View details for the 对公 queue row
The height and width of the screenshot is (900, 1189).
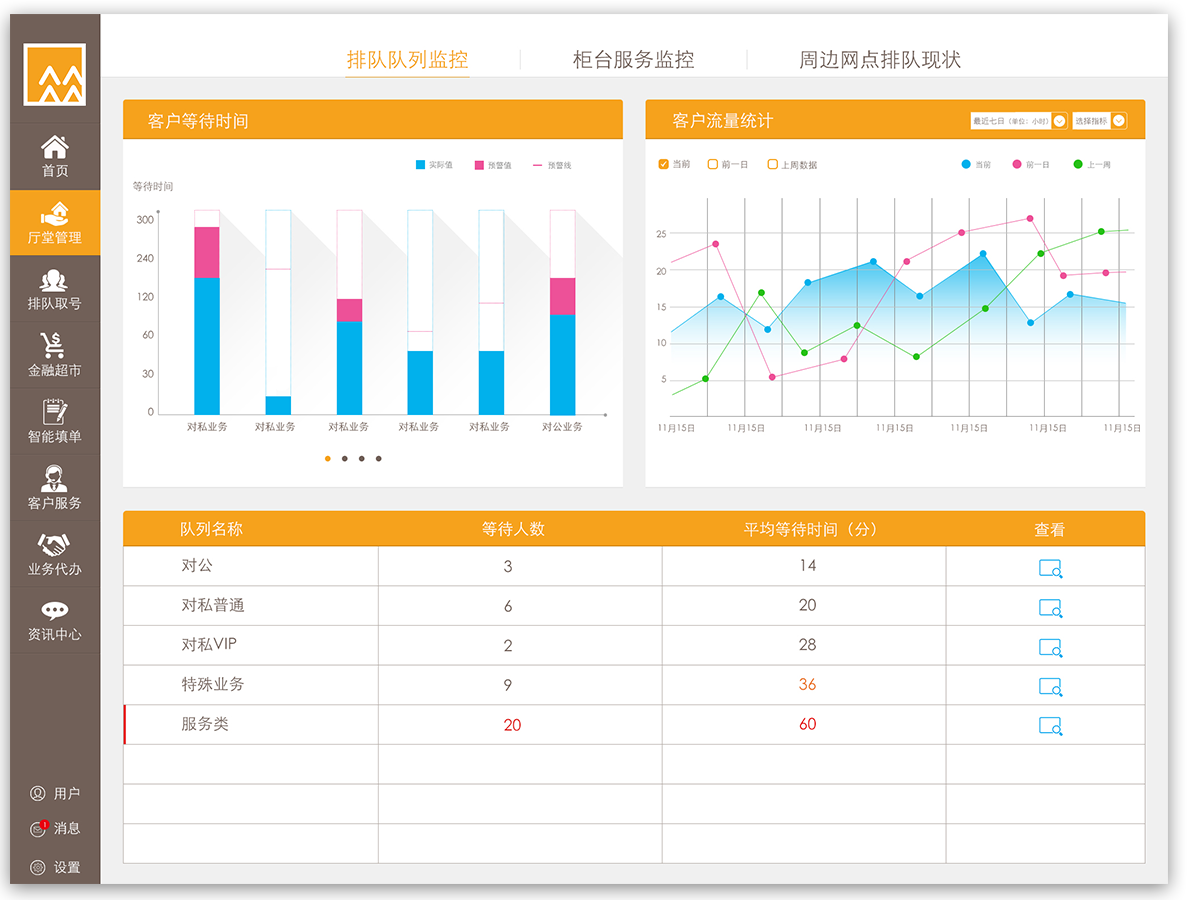[1049, 568]
